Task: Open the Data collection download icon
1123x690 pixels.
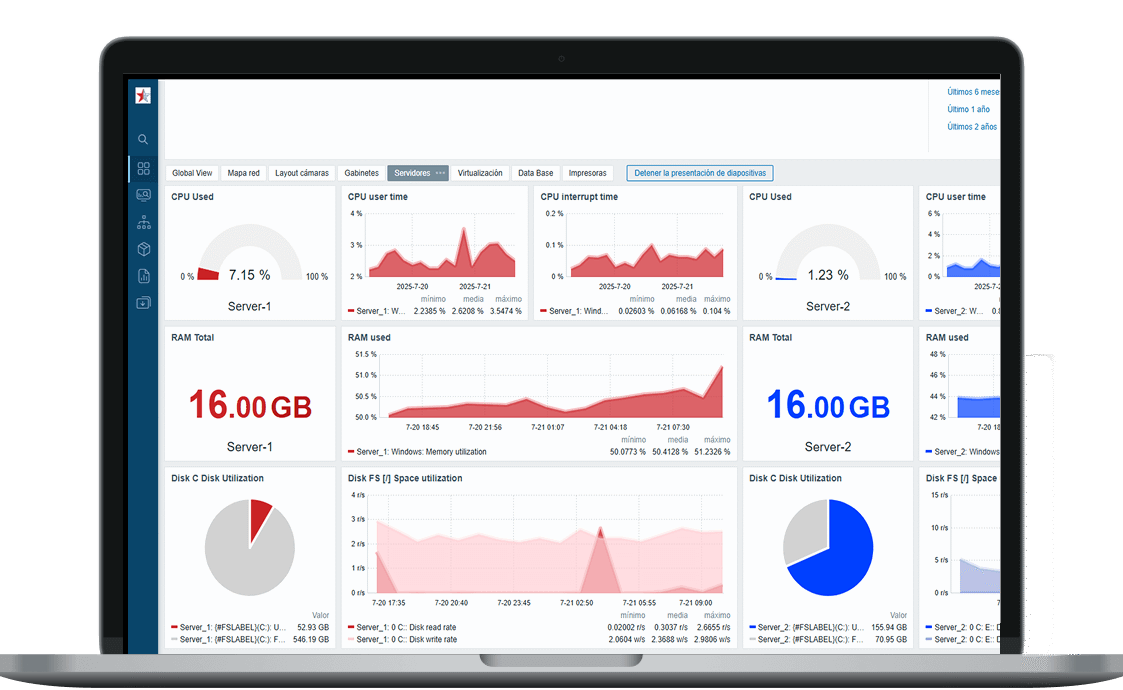Action: pos(143,303)
